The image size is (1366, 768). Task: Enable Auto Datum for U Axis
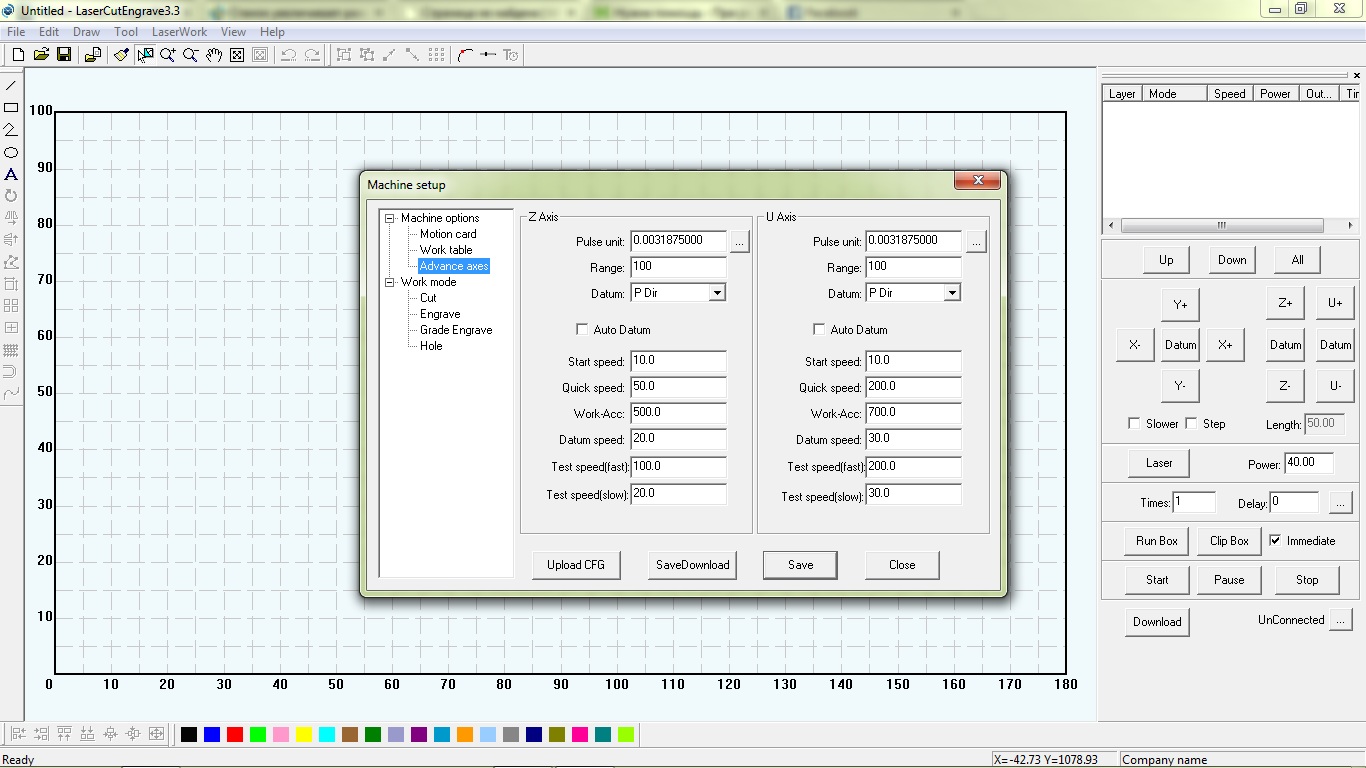pyautogui.click(x=819, y=330)
